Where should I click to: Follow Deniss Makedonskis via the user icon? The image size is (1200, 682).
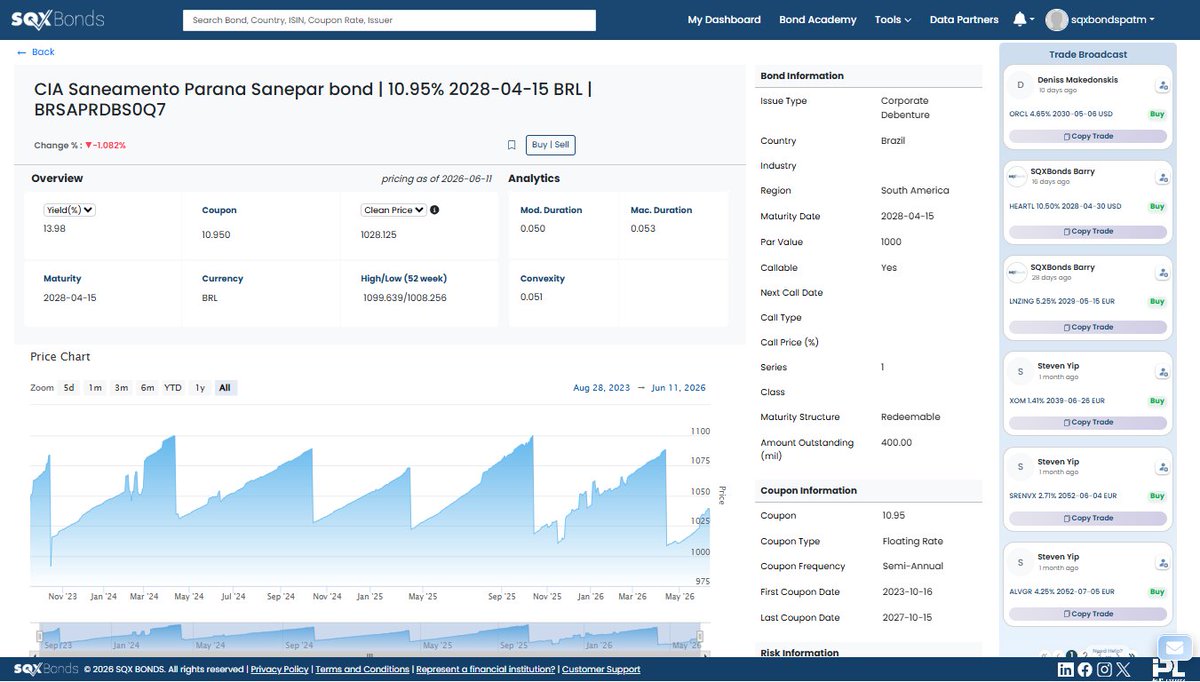[1162, 86]
